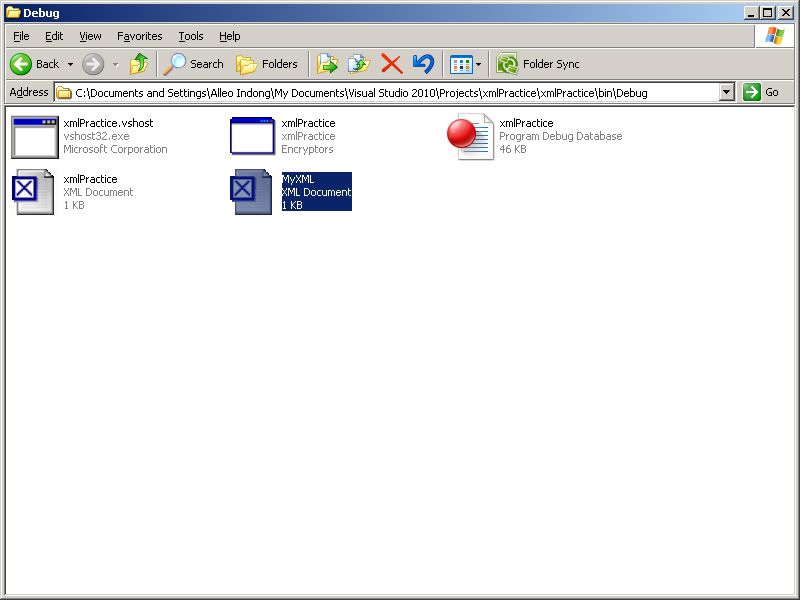Click the blue Undo arrow icon
This screenshot has height=600, width=800.
[423, 64]
